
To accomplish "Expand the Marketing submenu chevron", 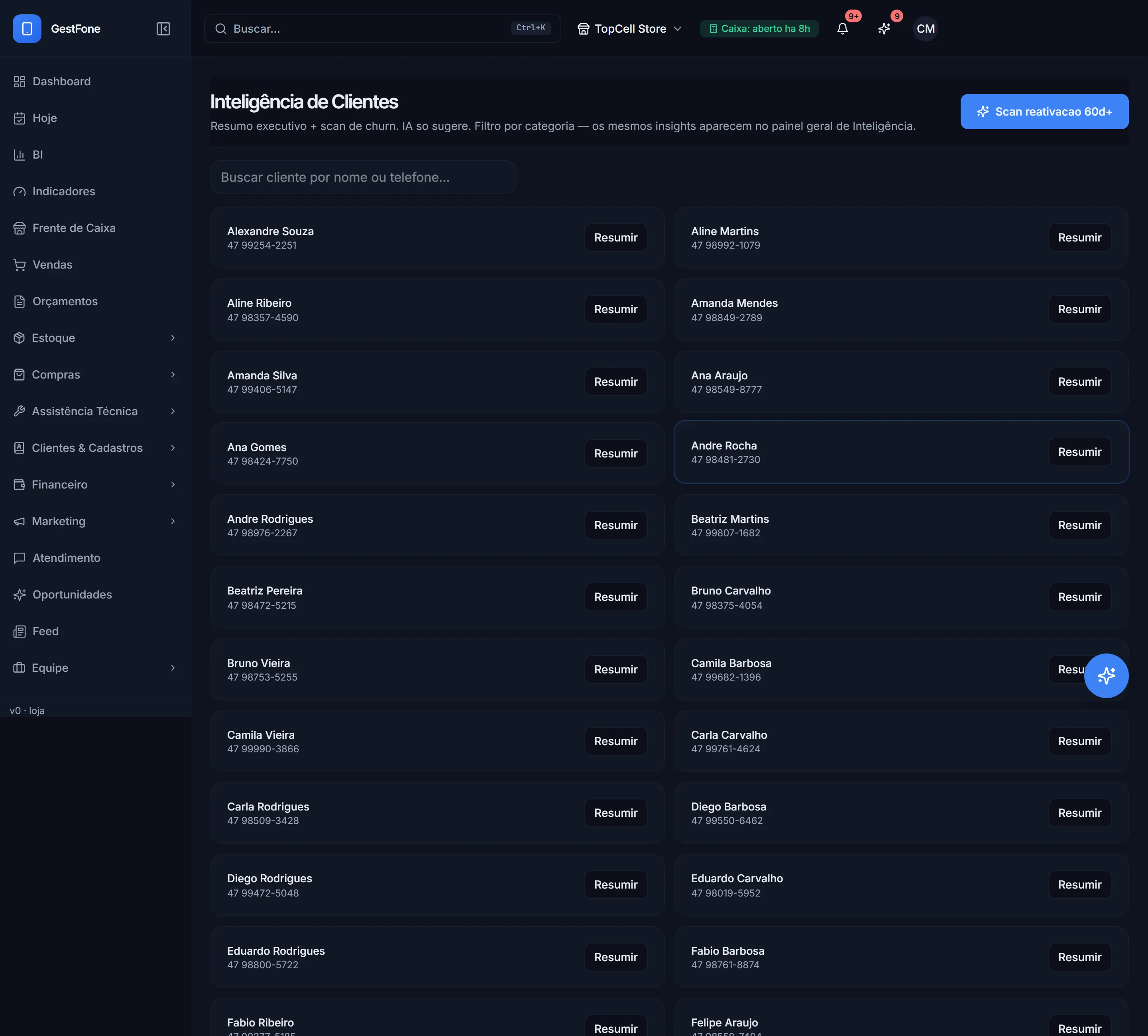I will 173,522.
